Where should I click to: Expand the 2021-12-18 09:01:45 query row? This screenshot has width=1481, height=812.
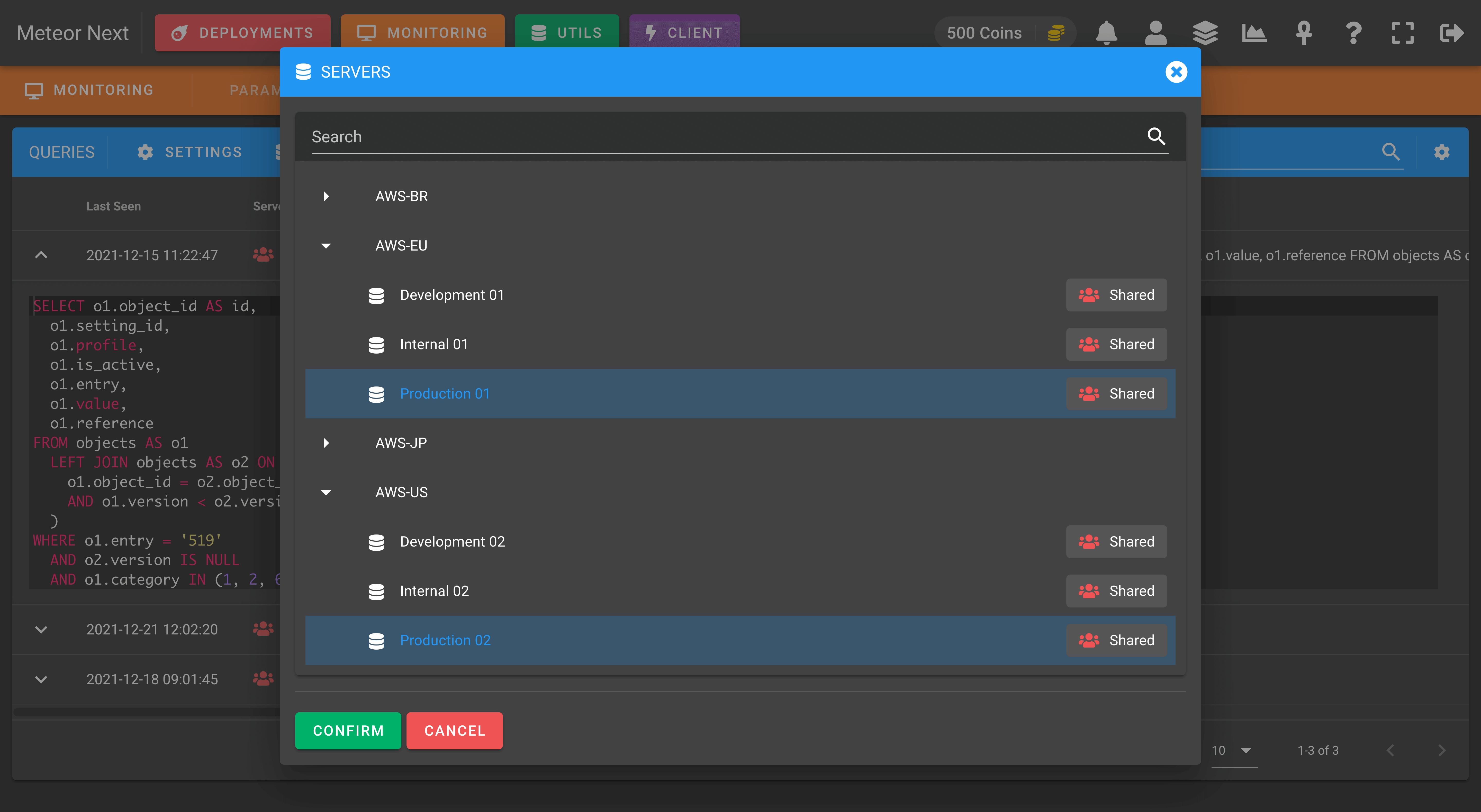pyautogui.click(x=41, y=679)
